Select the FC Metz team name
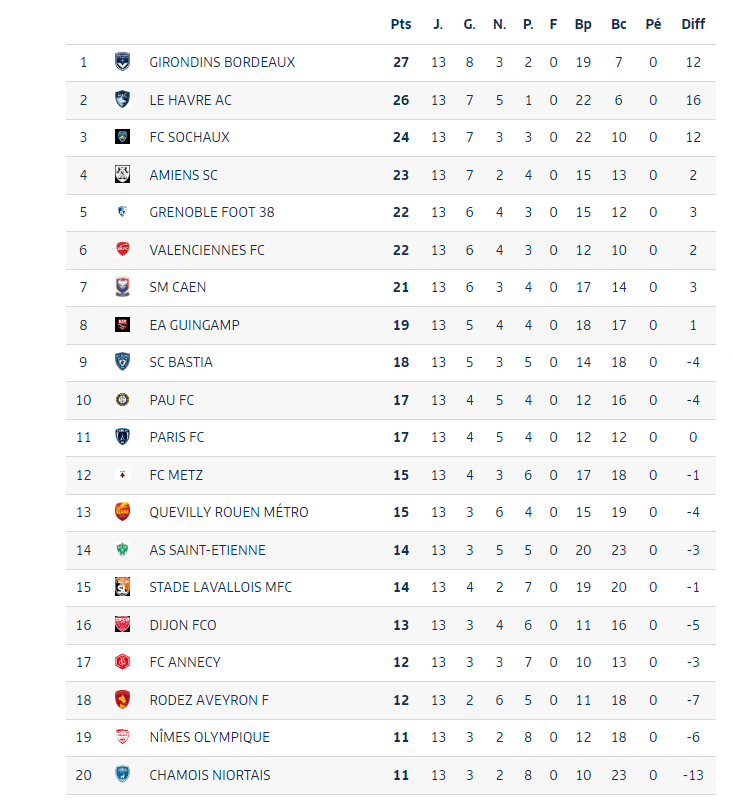Image resolution: width=733 pixels, height=805 pixels. pyautogui.click(x=176, y=475)
